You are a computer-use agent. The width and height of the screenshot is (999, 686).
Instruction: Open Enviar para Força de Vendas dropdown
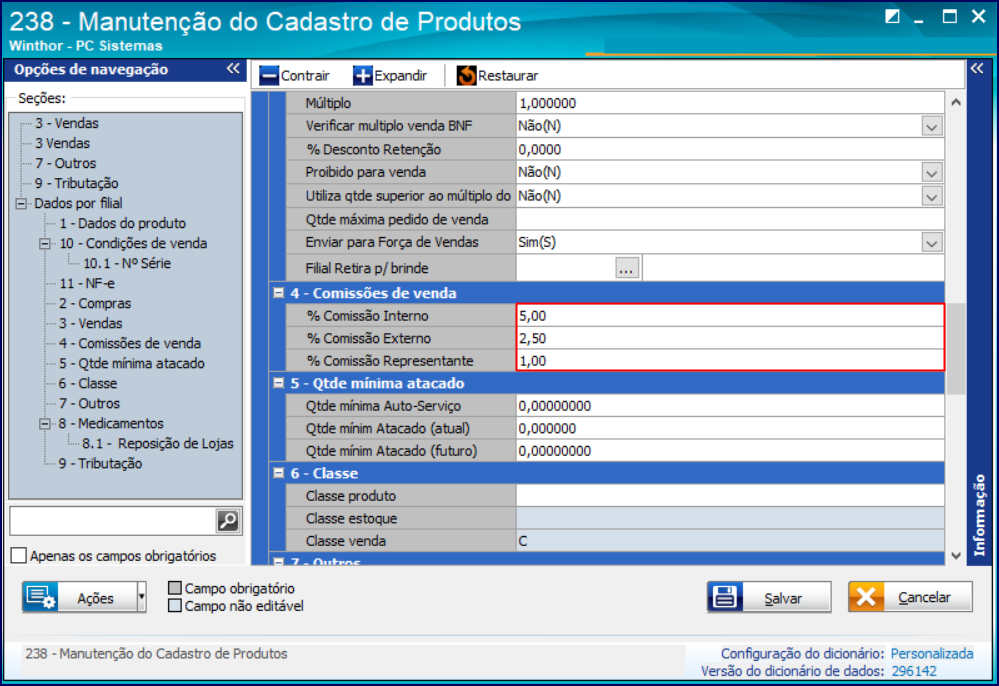coord(931,243)
